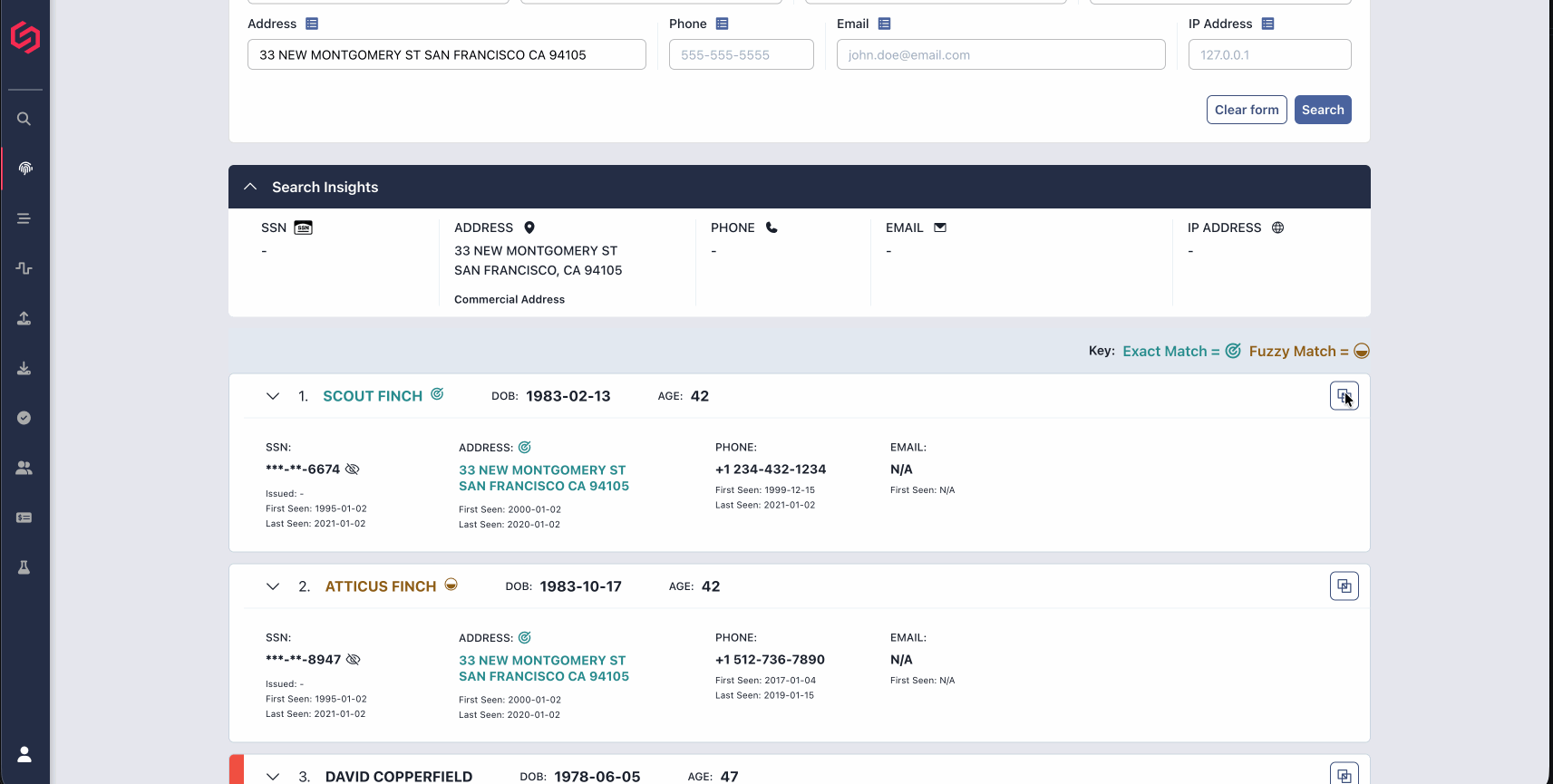Image resolution: width=1553 pixels, height=784 pixels.
Task: Click the DOB value 1978-06-05
Action: 597,777
